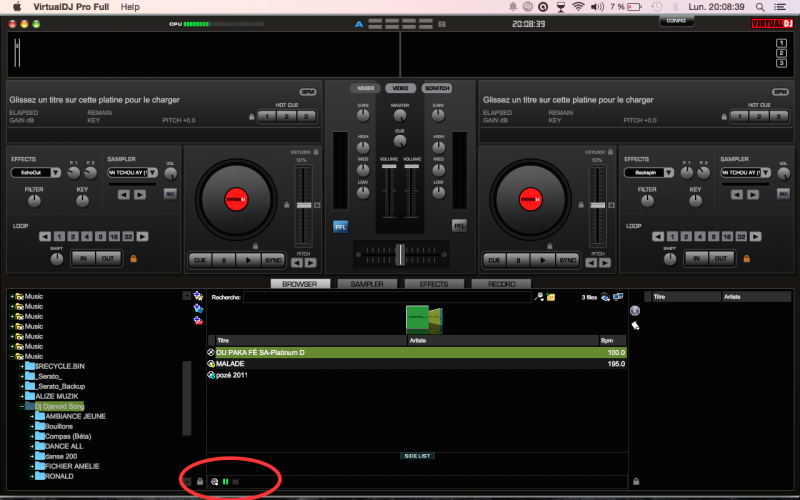Click the orange loop lock icon on left deck
800x500 pixels.
point(132,259)
